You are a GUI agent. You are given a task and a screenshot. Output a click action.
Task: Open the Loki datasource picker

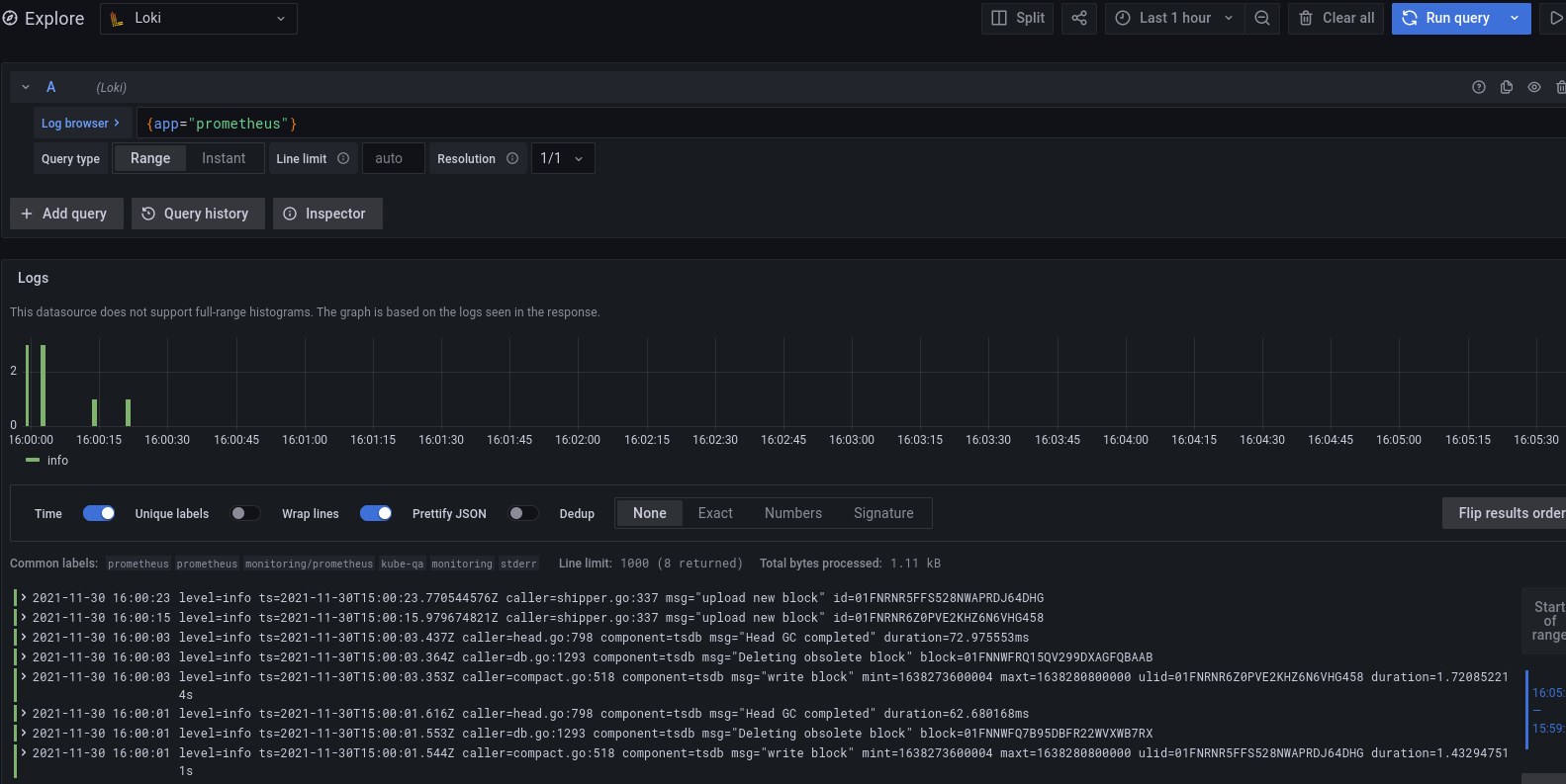click(x=199, y=18)
